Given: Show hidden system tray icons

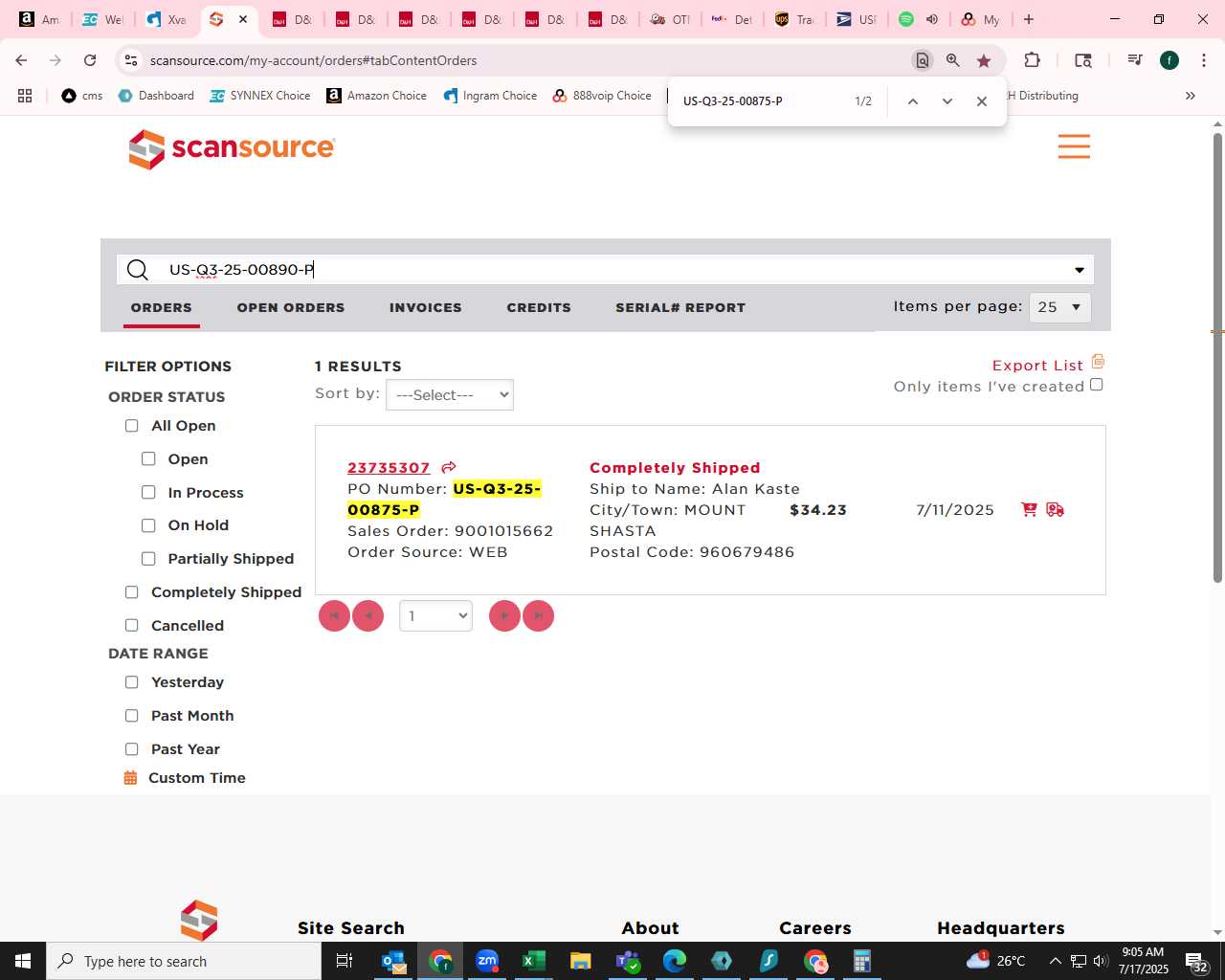Looking at the screenshot, I should pyautogui.click(x=1055, y=961).
